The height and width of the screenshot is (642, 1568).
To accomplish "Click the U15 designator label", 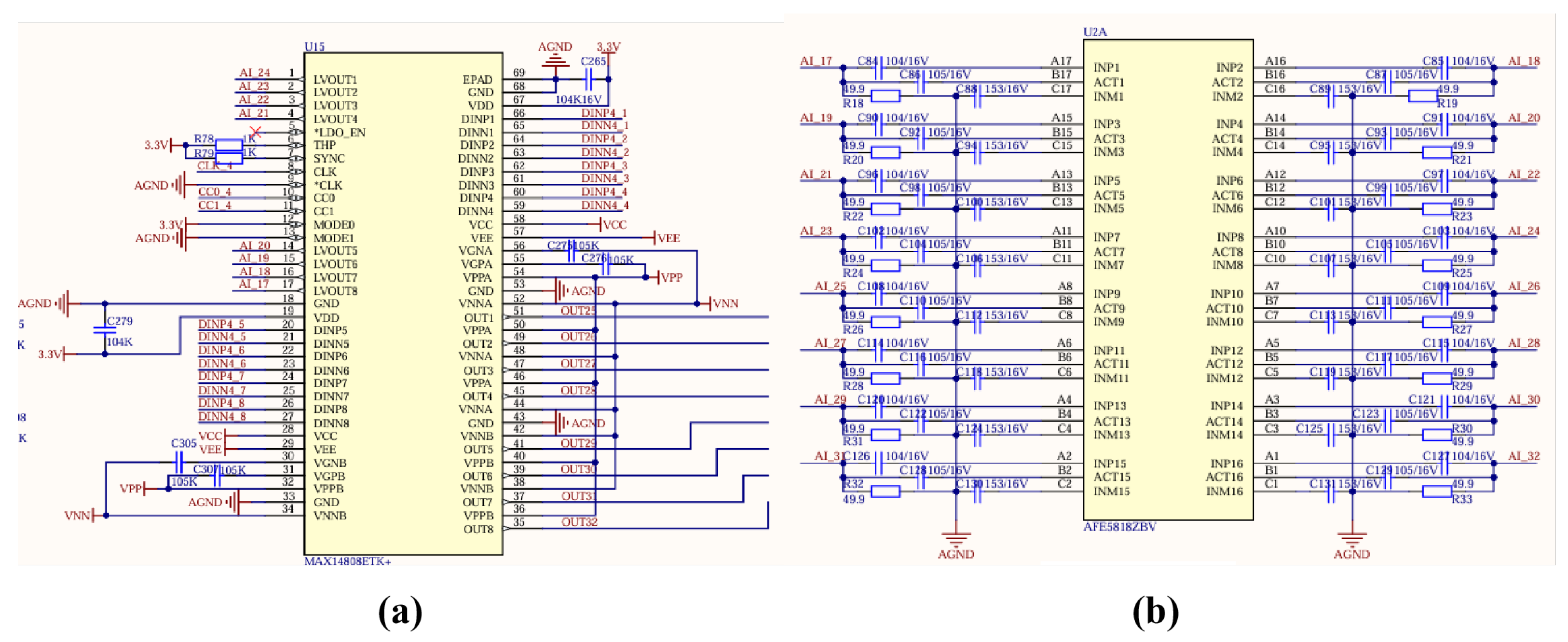I will click(314, 47).
